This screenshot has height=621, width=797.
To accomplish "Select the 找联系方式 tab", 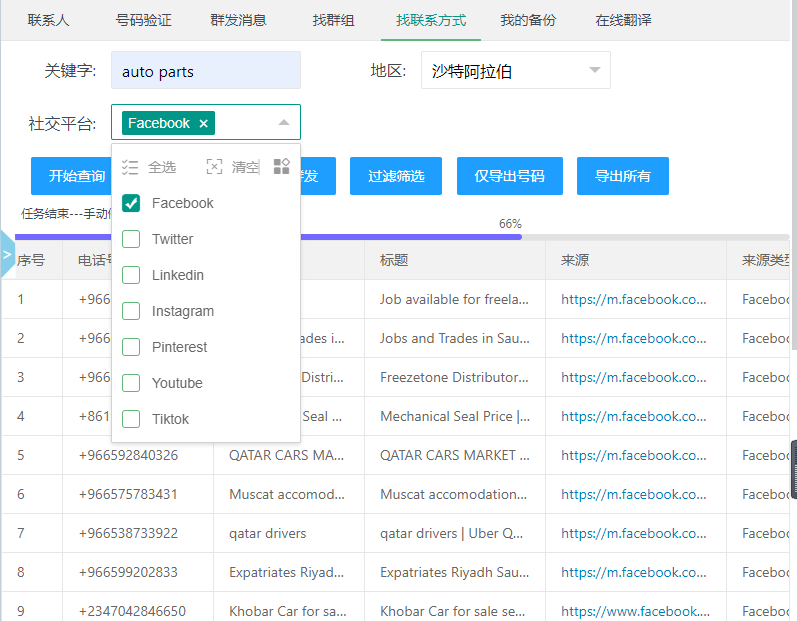I will 431,20.
